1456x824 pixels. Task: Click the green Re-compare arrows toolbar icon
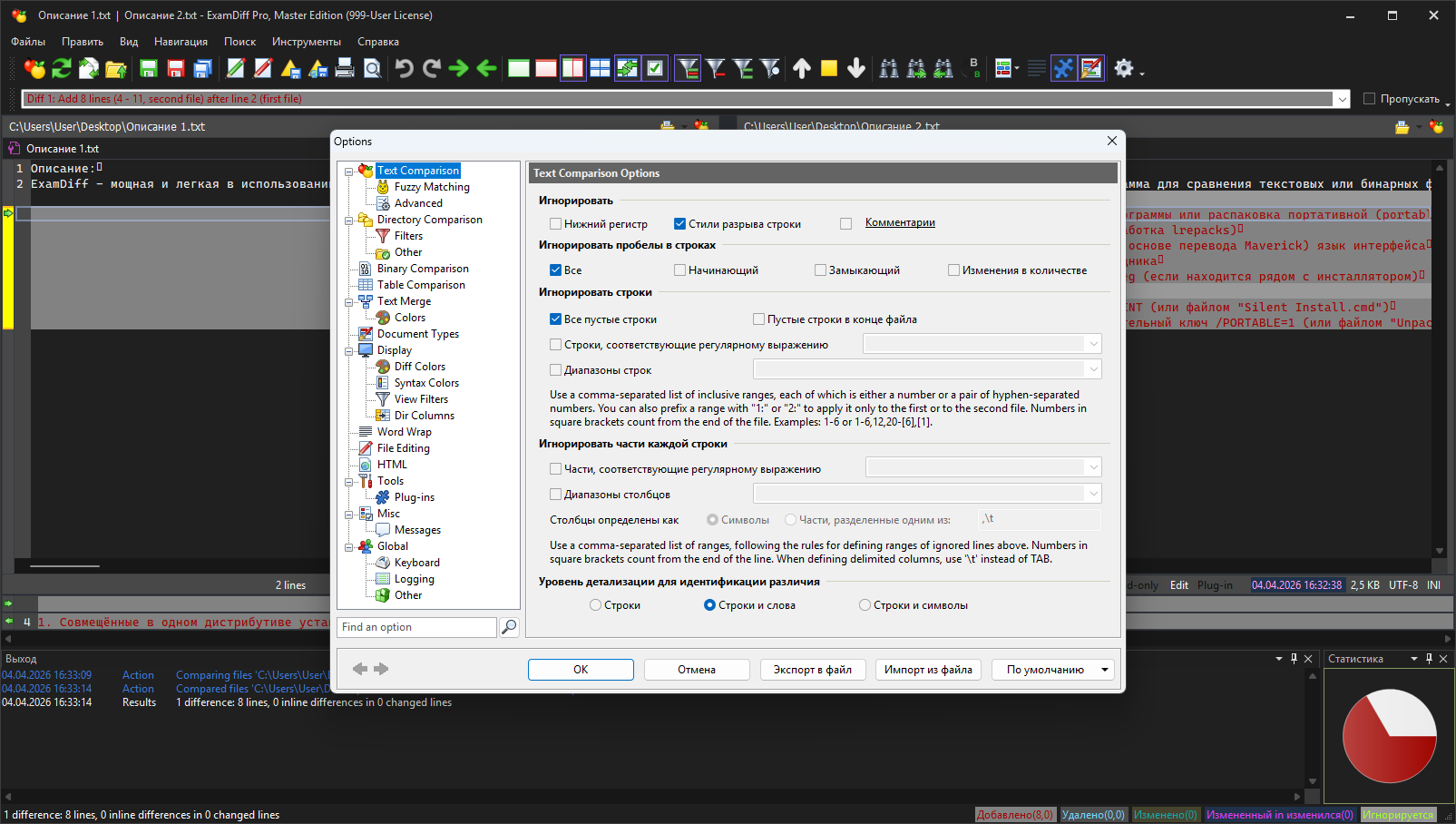[x=62, y=68]
